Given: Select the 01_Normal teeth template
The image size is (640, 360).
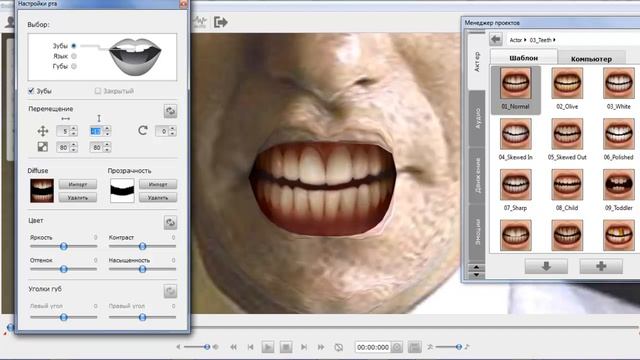Looking at the screenshot, I should (516, 89).
